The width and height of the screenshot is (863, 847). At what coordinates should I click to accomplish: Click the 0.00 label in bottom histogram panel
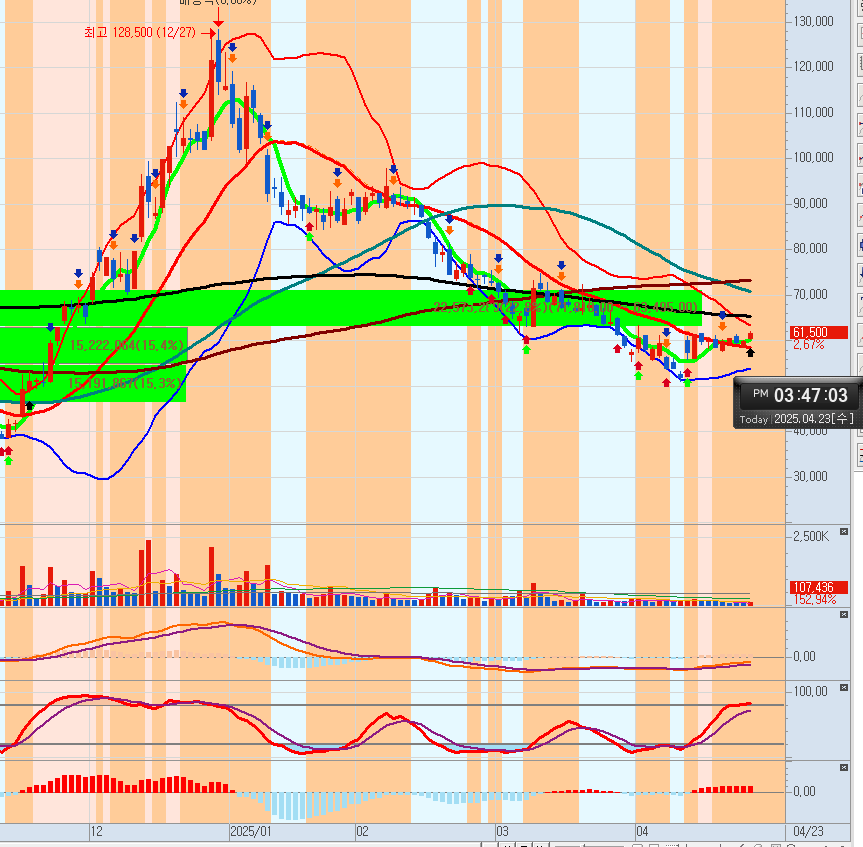click(804, 791)
